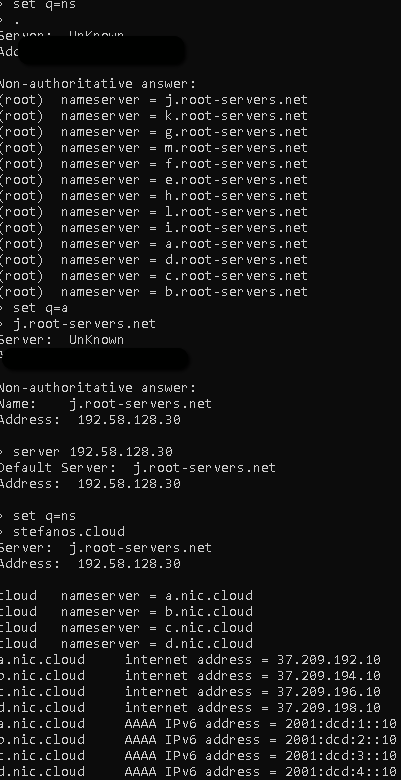Screen dimensions: 401x780
Task: Click the 'Default Server: j.root-servers.net' line
Action: (x=138, y=468)
